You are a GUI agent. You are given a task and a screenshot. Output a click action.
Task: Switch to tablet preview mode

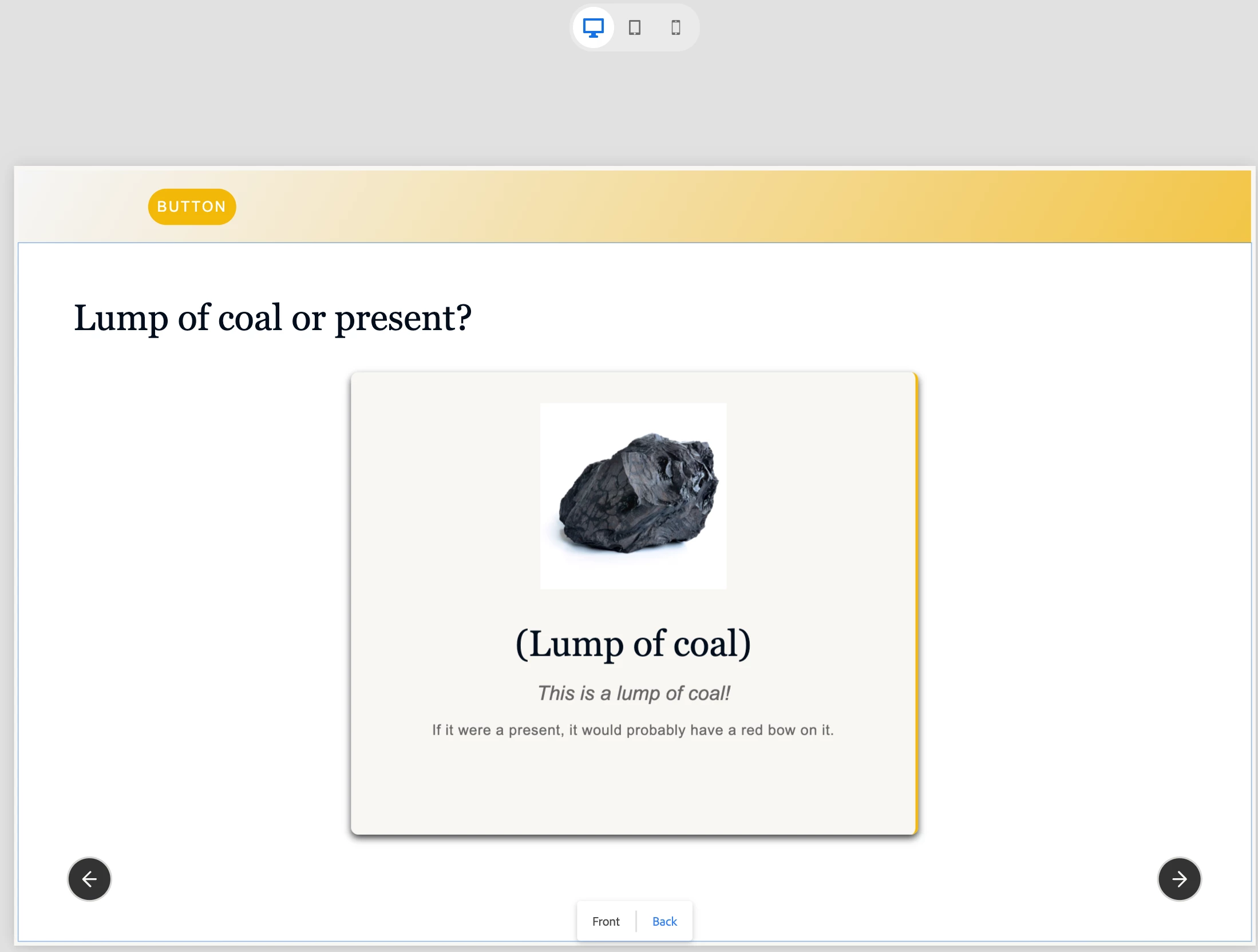pyautogui.click(x=634, y=27)
